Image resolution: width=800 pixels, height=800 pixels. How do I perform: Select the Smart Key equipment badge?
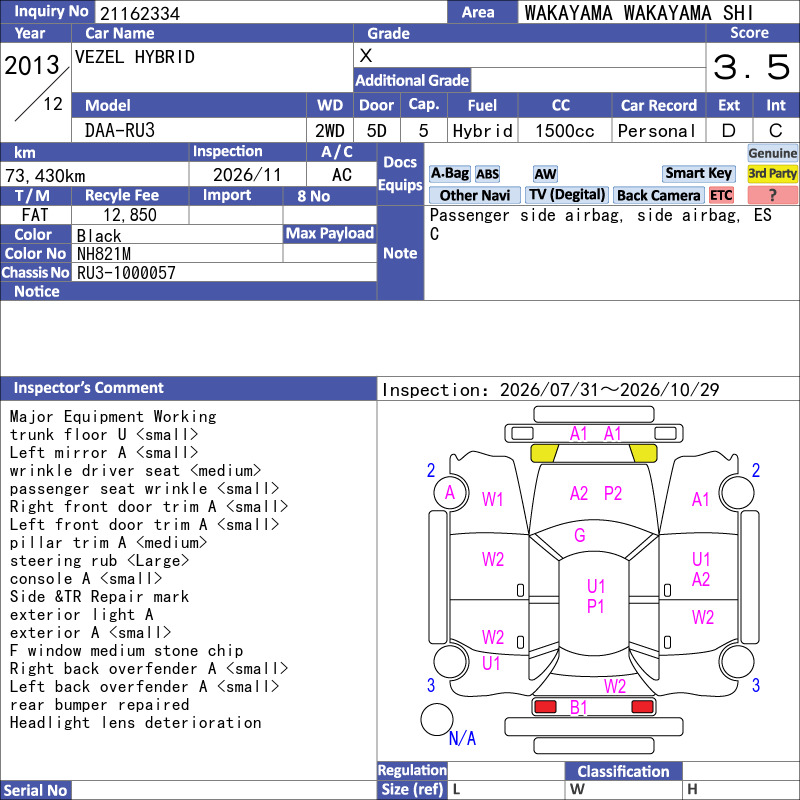pyautogui.click(x=698, y=173)
